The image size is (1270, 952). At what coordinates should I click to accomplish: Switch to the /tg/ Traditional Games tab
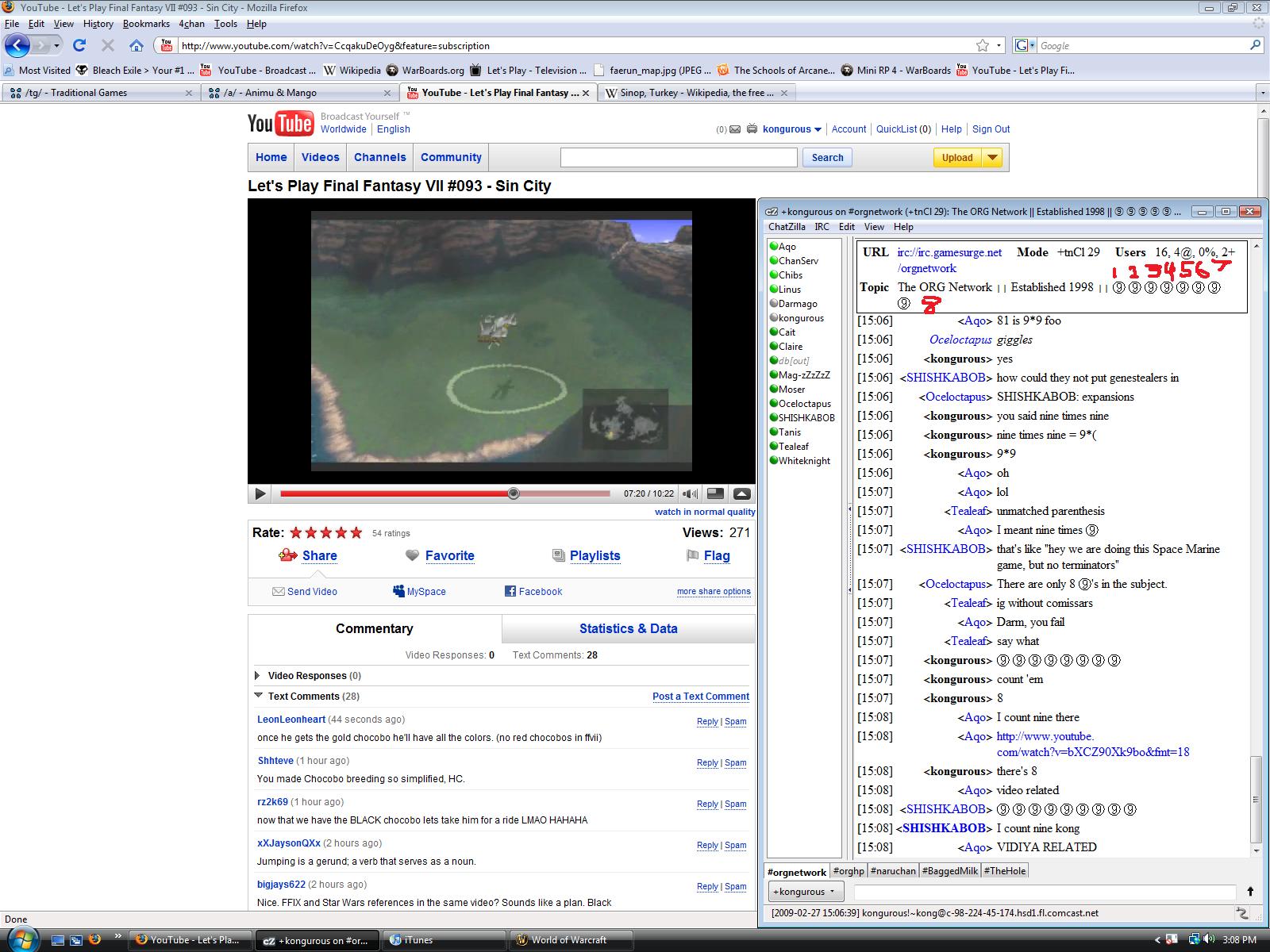pos(101,93)
